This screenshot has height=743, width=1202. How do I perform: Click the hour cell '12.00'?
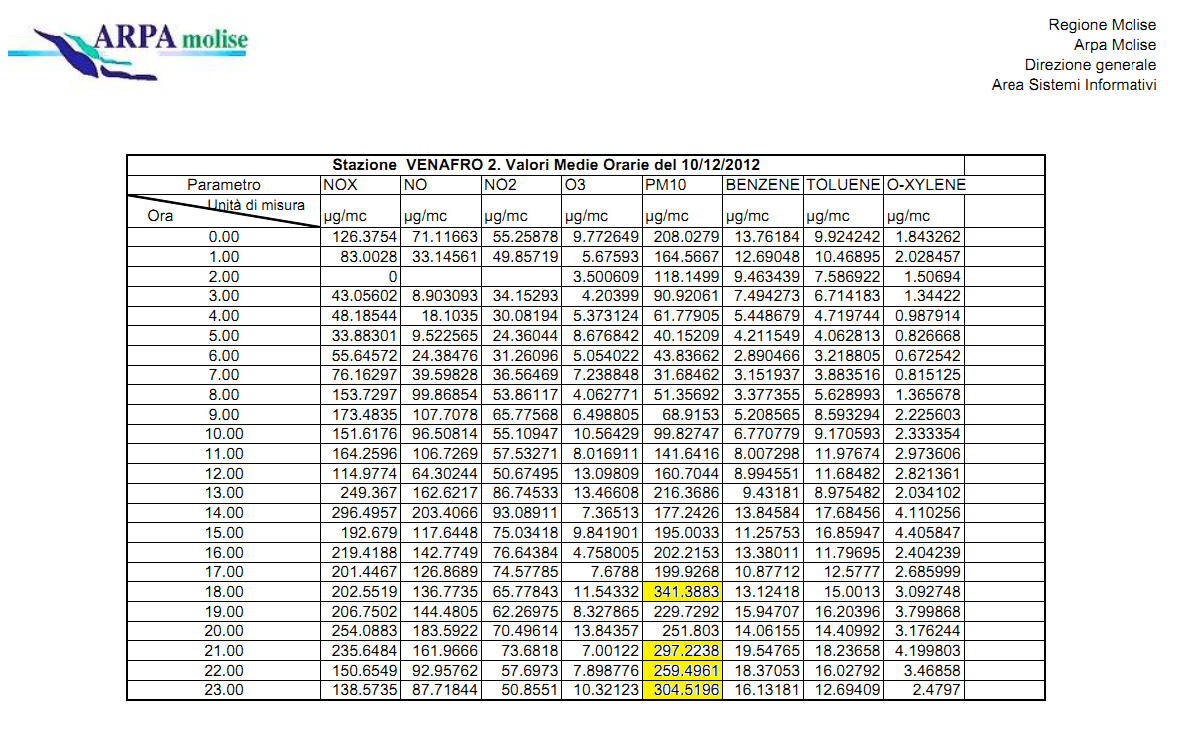(x=224, y=473)
